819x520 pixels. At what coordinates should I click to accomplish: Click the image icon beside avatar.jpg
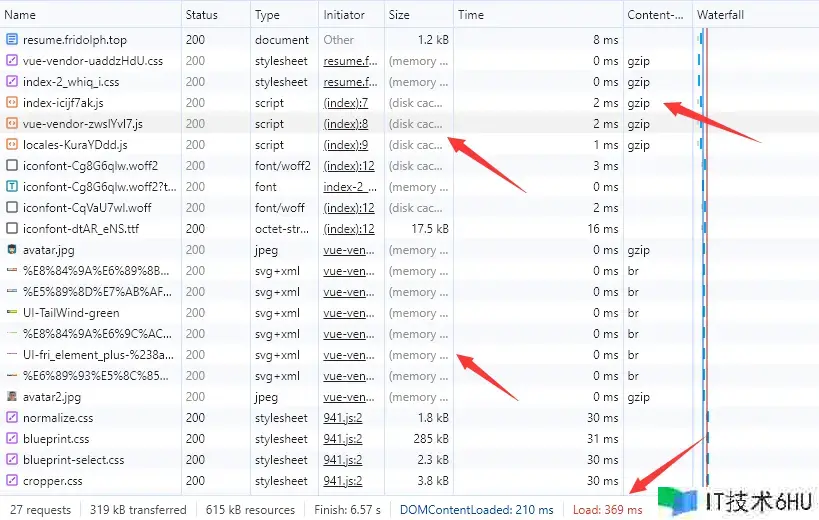[12, 250]
